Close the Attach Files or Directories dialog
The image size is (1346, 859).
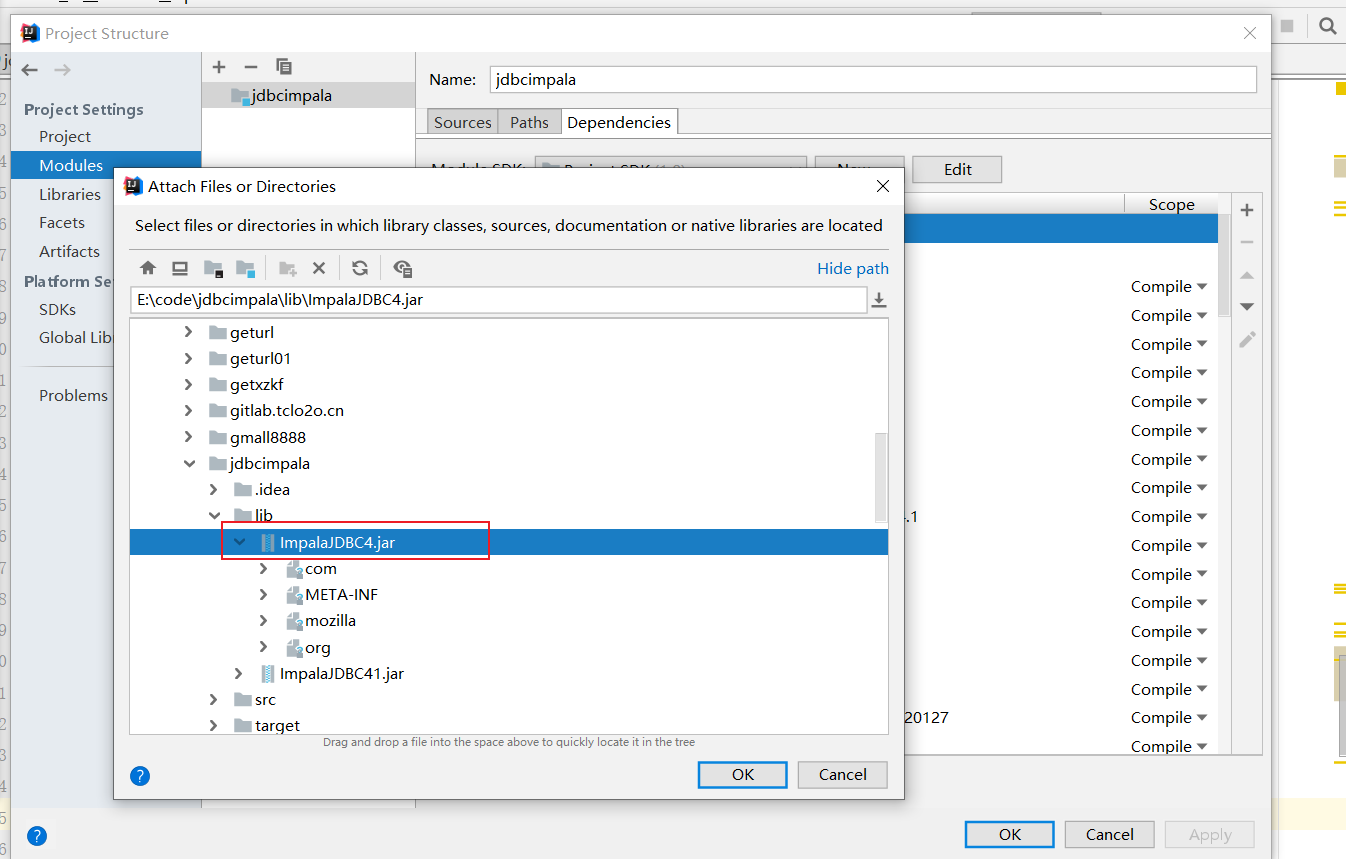[x=882, y=186]
